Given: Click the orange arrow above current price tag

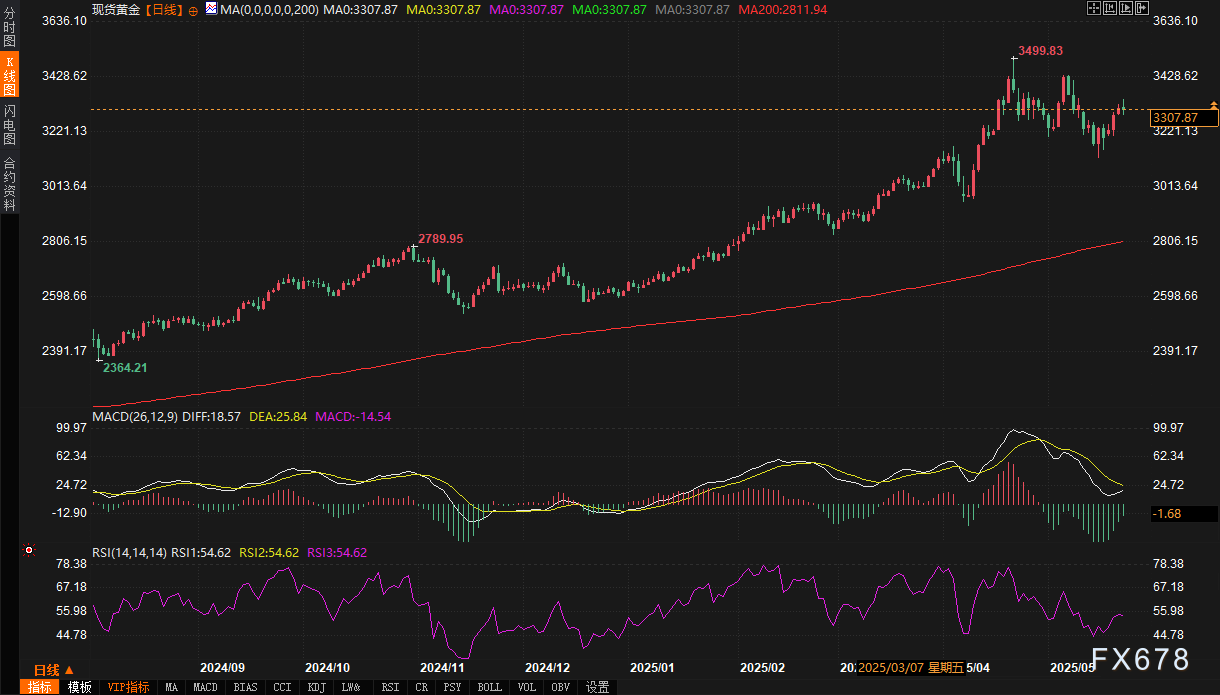Looking at the screenshot, I should (x=1214, y=105).
